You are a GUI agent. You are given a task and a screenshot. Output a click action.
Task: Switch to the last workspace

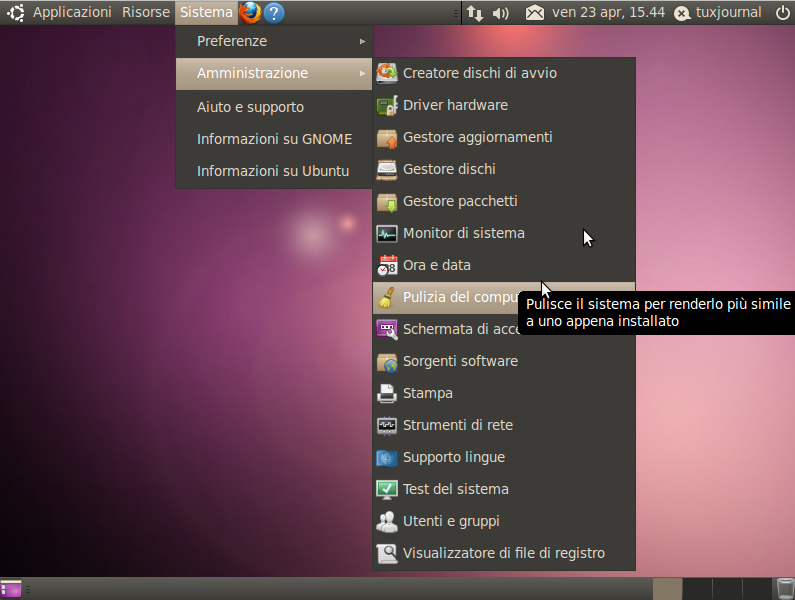pos(757,589)
